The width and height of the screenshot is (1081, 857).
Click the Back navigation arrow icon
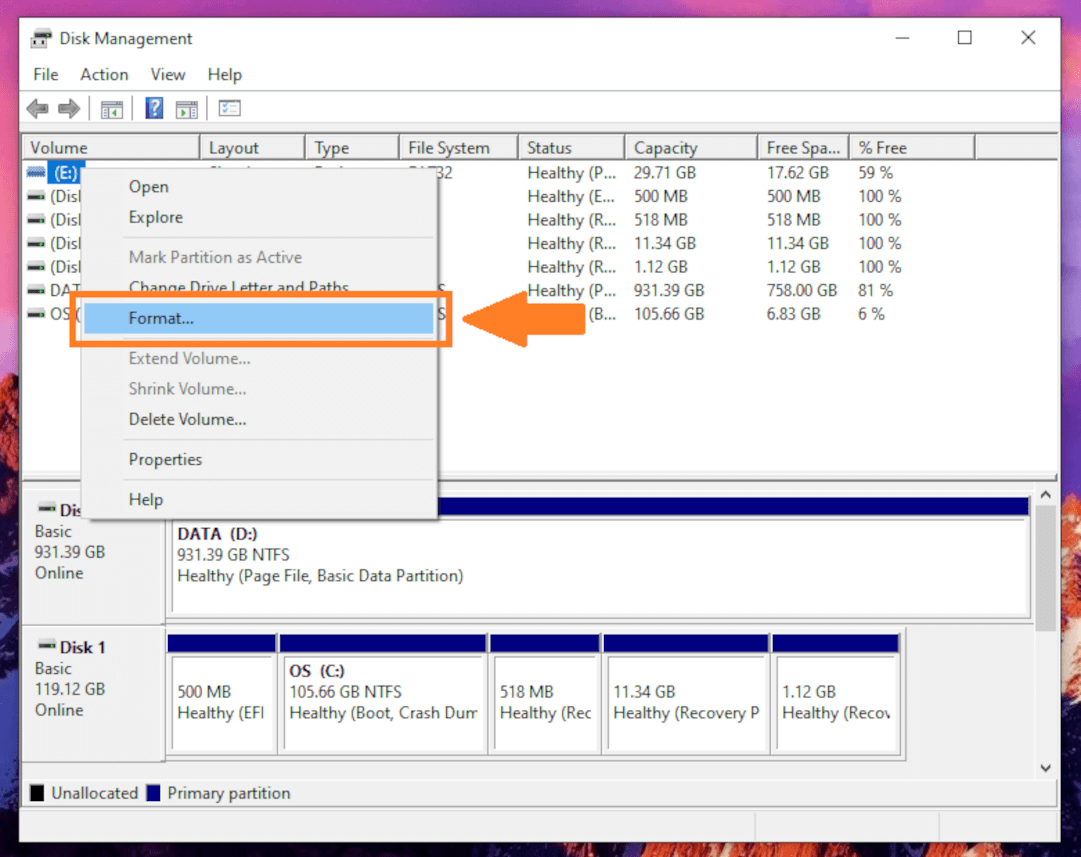[37, 107]
